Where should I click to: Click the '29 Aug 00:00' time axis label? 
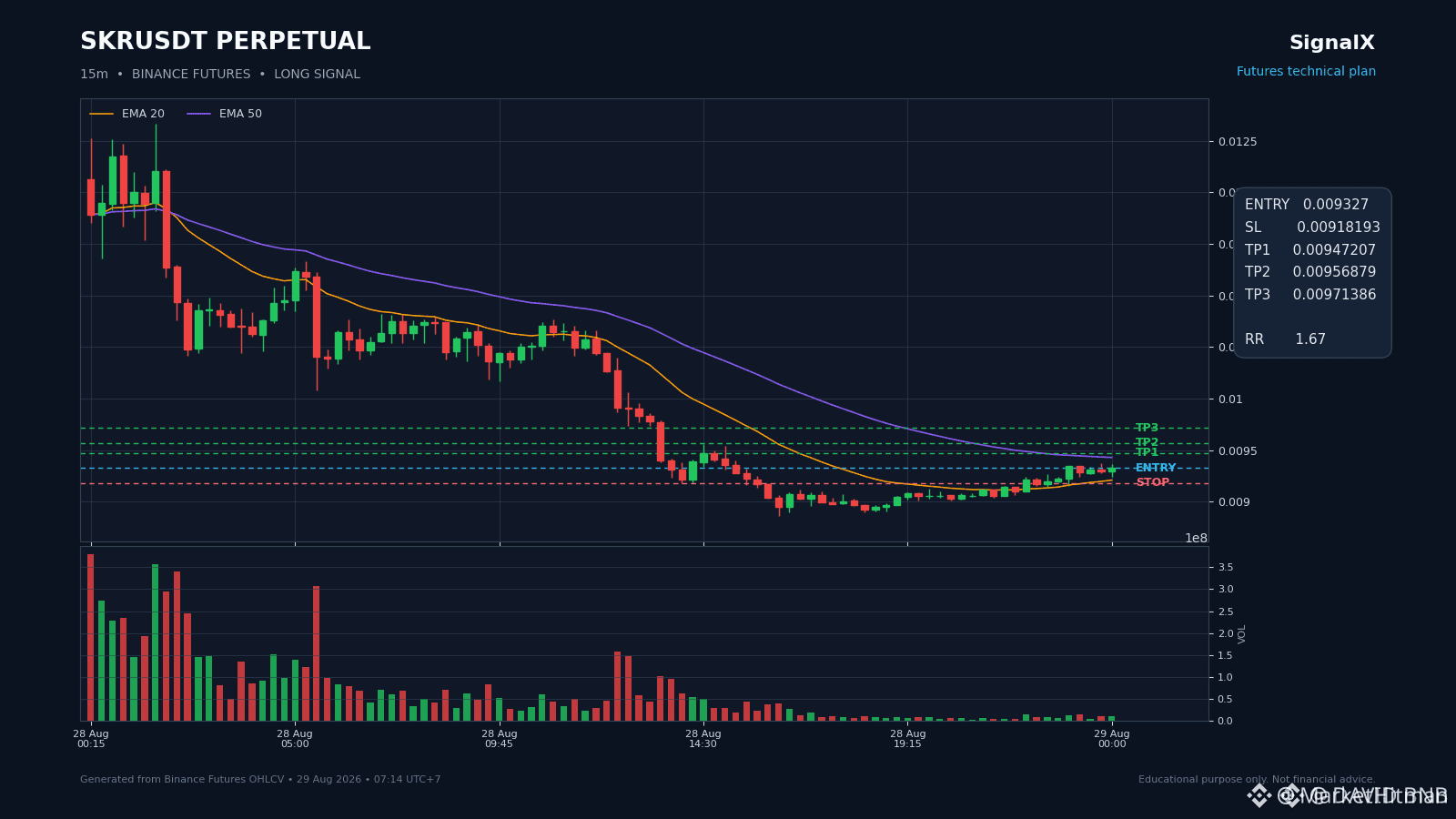click(x=1112, y=739)
